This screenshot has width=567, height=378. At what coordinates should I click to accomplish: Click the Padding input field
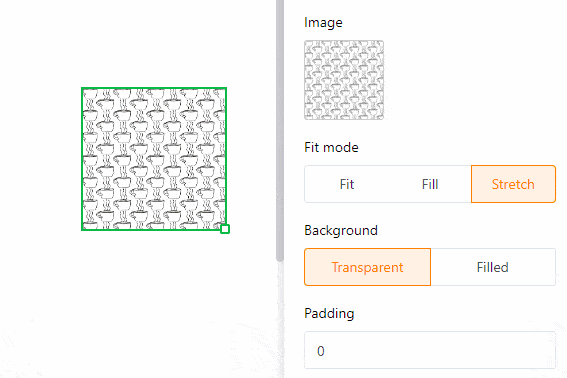[430, 350]
